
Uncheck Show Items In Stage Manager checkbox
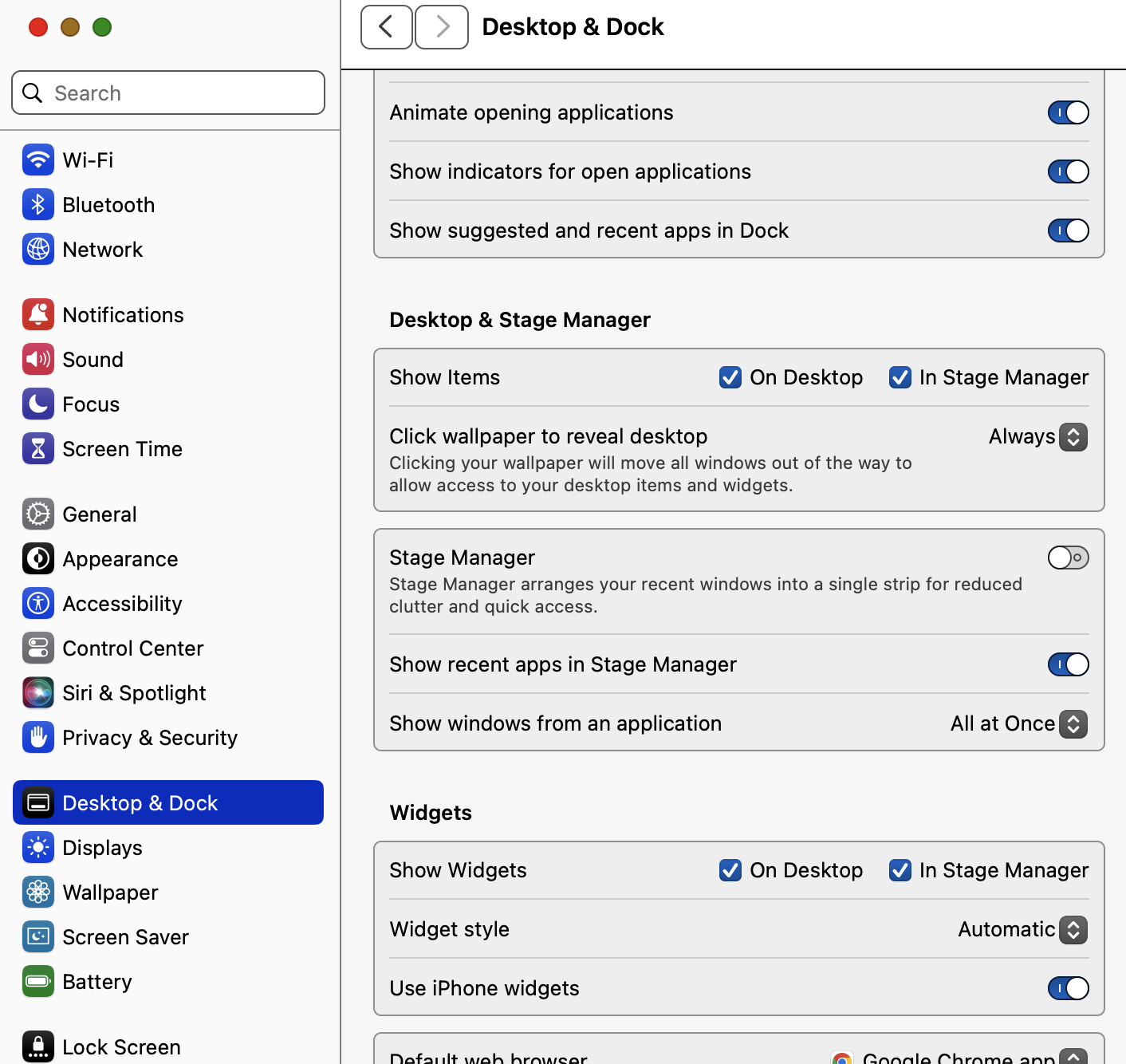click(x=900, y=377)
